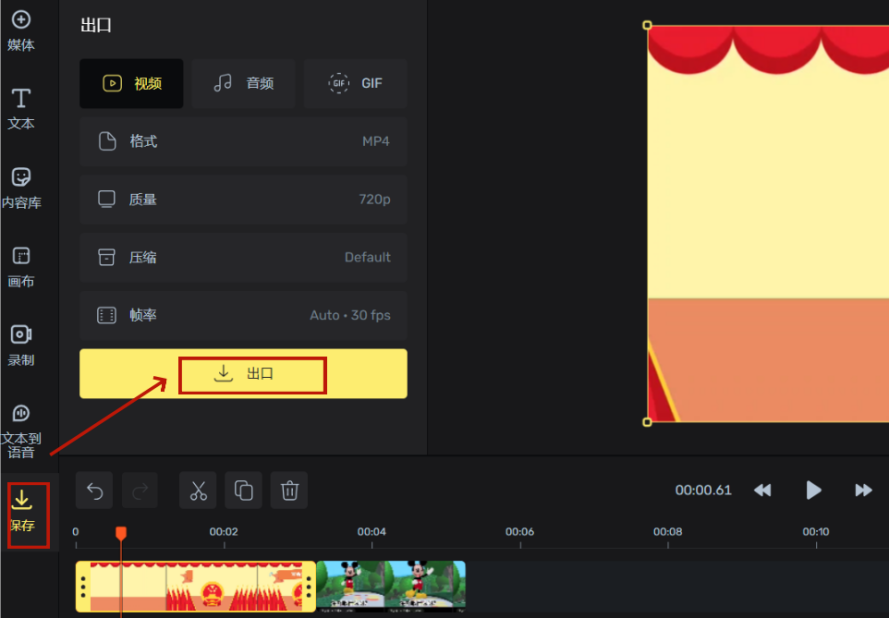Delete the selected clip via trash icon
This screenshot has height=618, width=889.
289,490
